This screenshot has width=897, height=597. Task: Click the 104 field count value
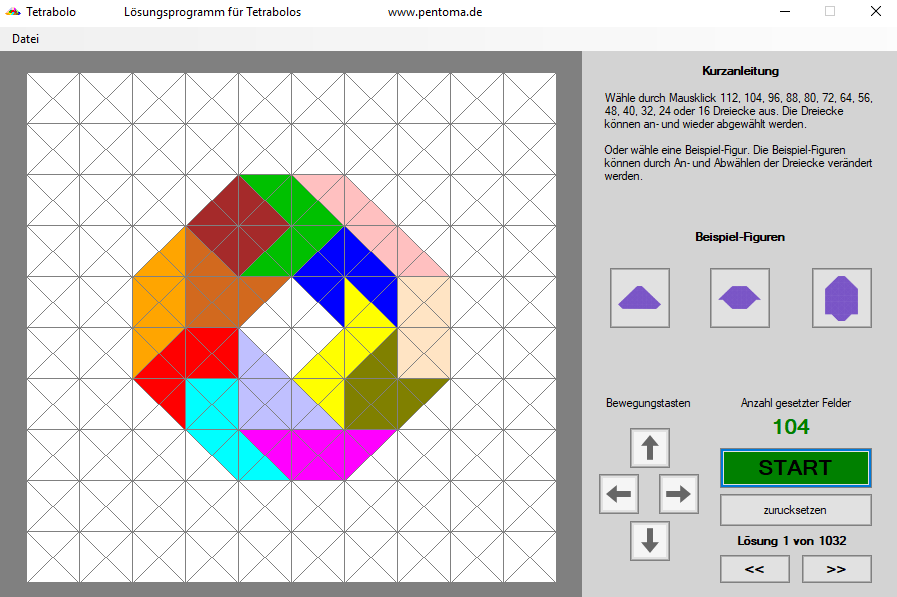click(791, 427)
